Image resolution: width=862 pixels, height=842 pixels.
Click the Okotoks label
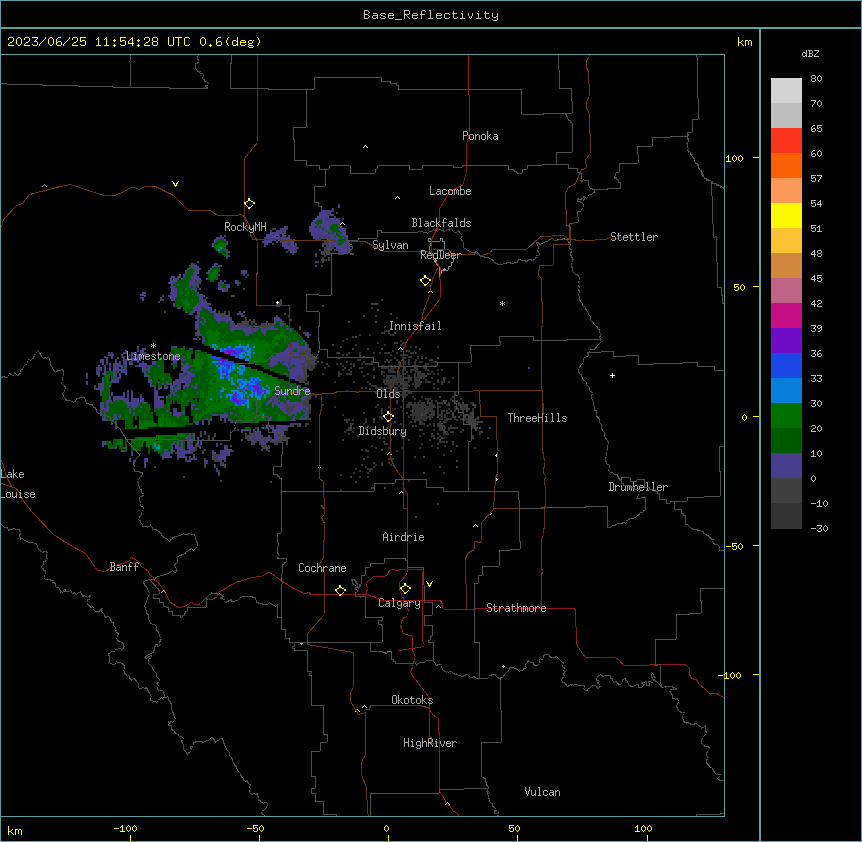point(412,700)
